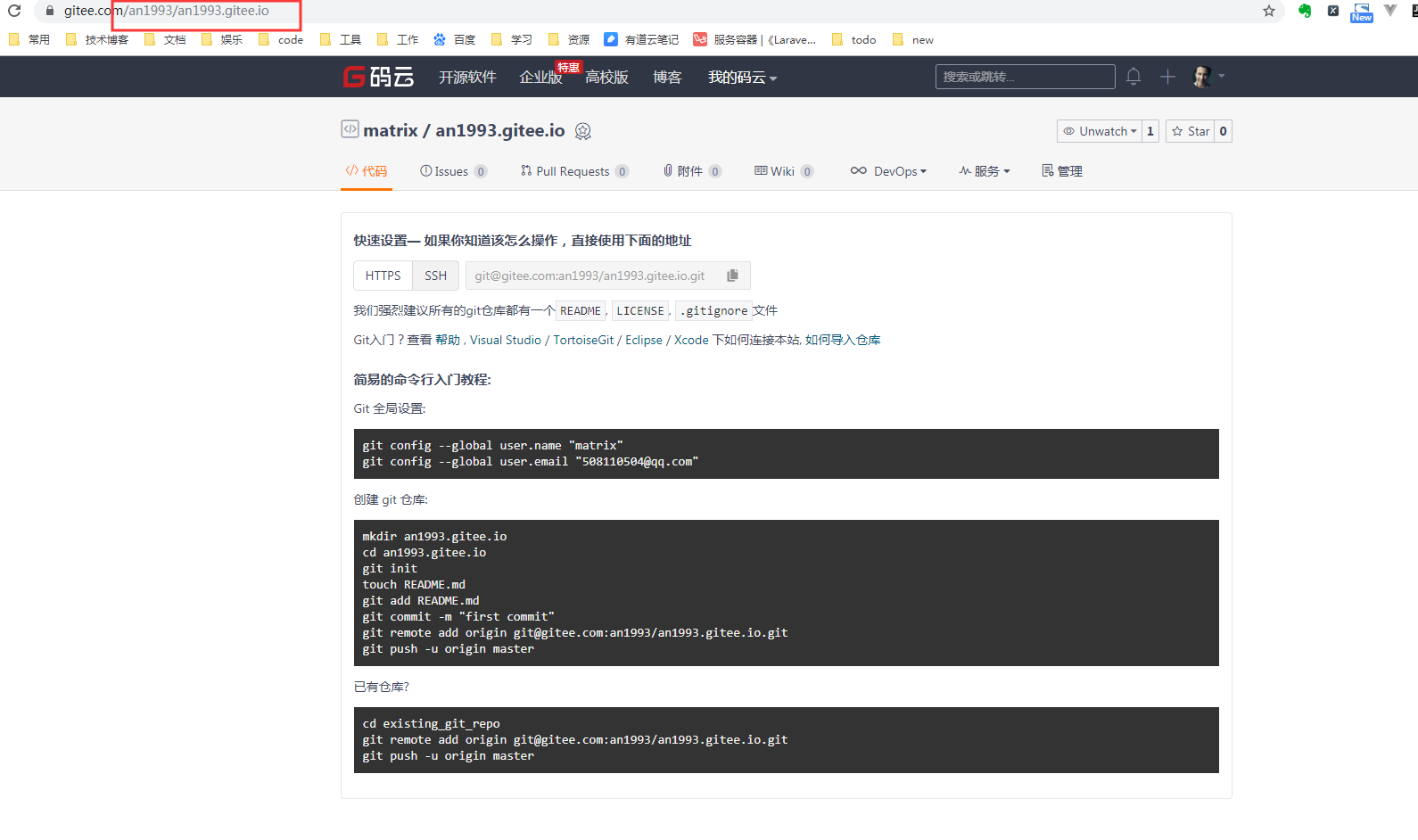Open the Visual Studio link
This screenshot has width=1418, height=840.
506,340
